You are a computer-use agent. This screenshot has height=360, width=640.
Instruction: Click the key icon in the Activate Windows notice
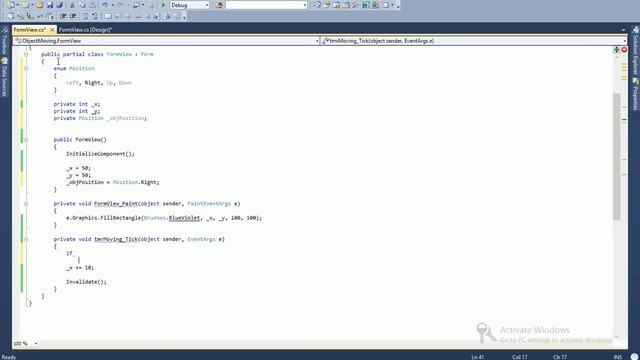[x=485, y=333]
